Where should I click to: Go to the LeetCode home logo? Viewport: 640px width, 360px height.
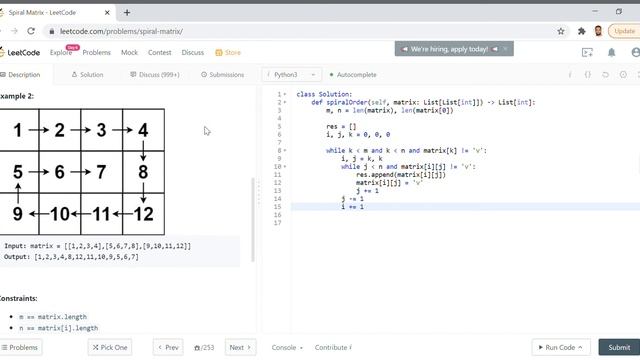click(x=20, y=52)
